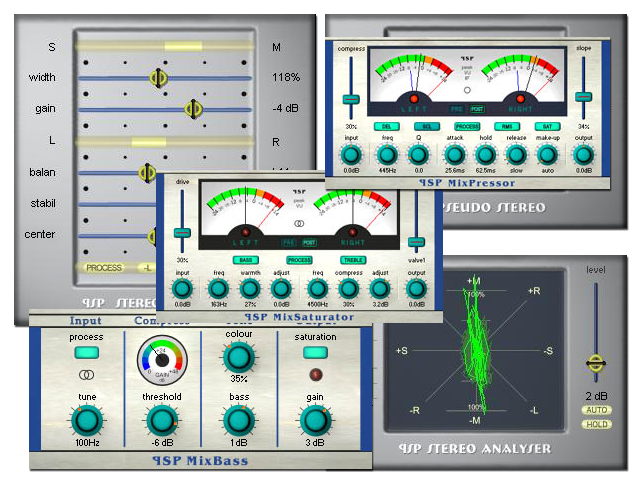Click the Q knob in MixPressor

coord(418,155)
